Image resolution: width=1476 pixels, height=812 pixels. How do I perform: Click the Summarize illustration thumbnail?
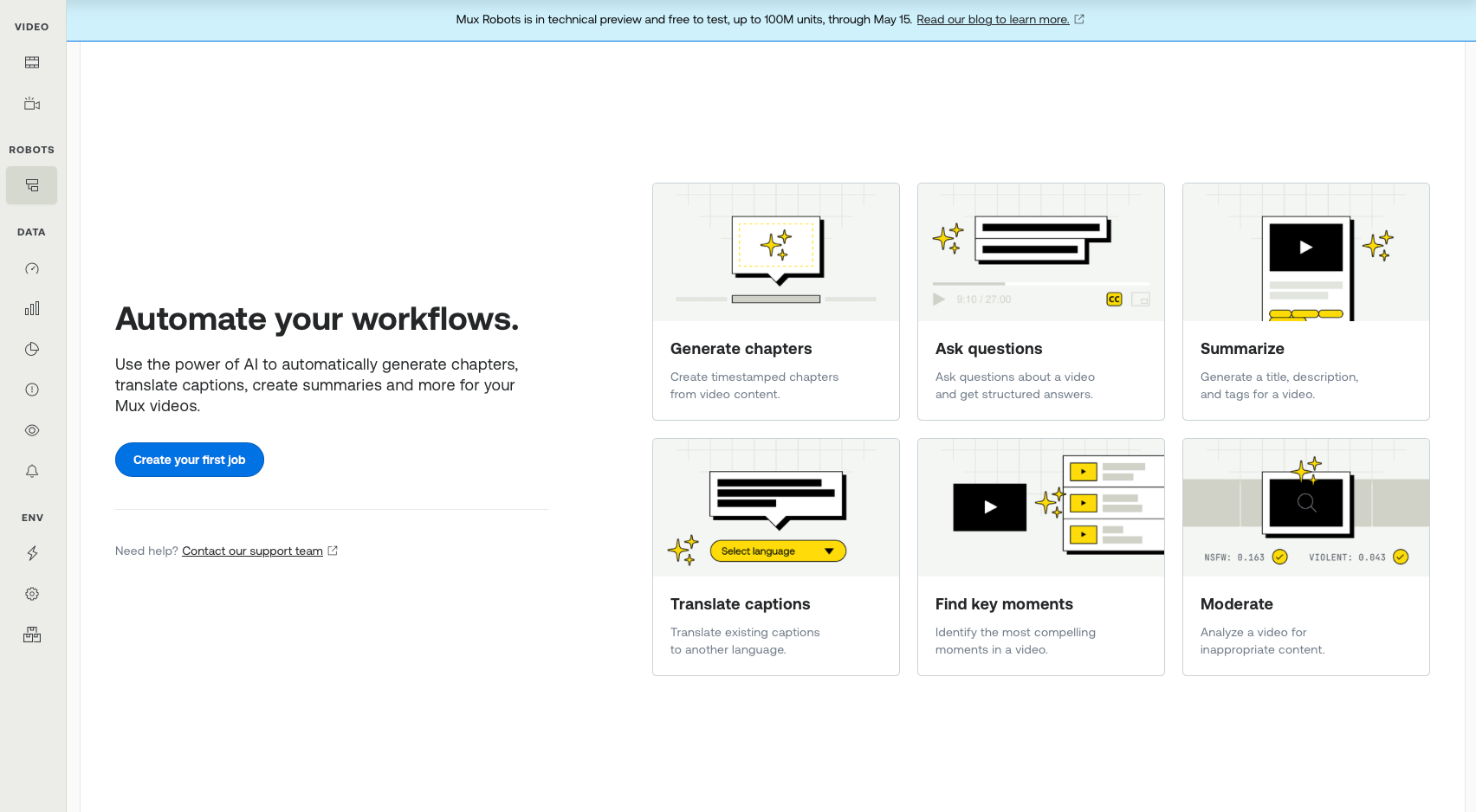pos(1306,252)
